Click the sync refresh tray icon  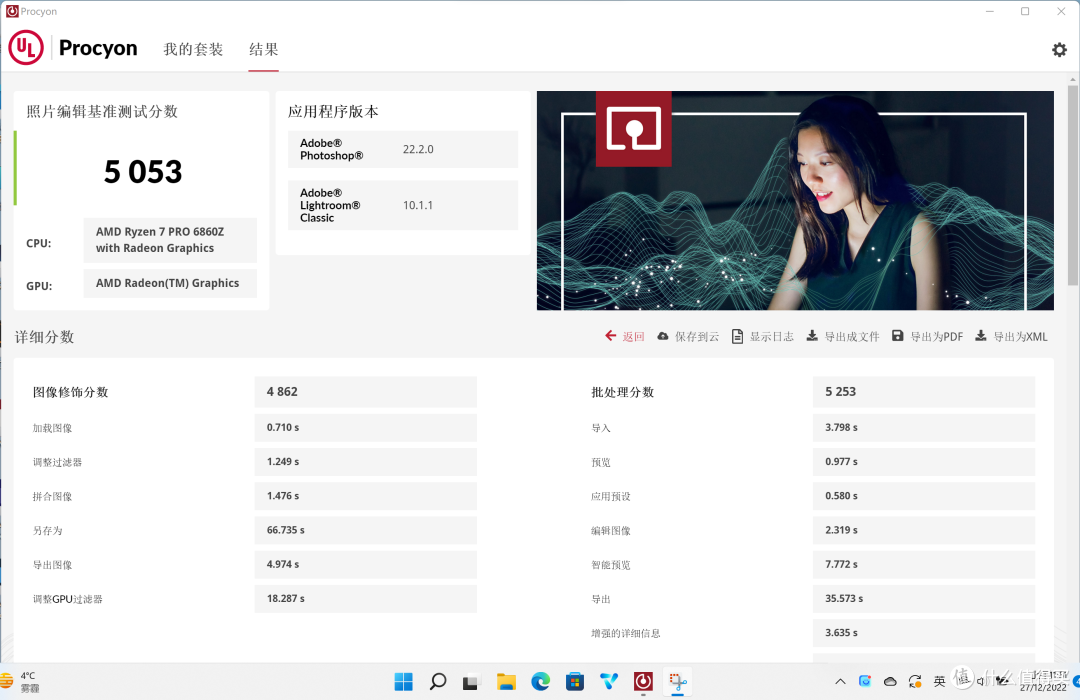pyautogui.click(x=915, y=681)
